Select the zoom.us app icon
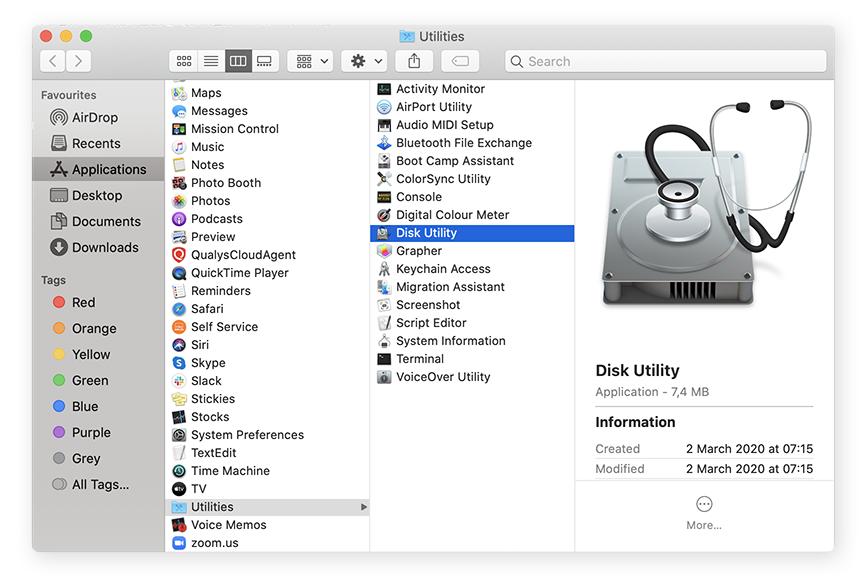This screenshot has width=864, height=582. coord(179,543)
